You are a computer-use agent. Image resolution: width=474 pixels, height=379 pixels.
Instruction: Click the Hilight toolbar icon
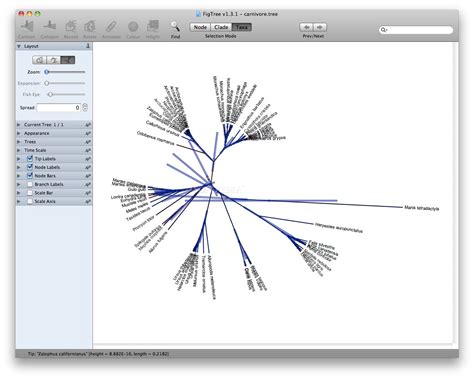pyautogui.click(x=153, y=26)
